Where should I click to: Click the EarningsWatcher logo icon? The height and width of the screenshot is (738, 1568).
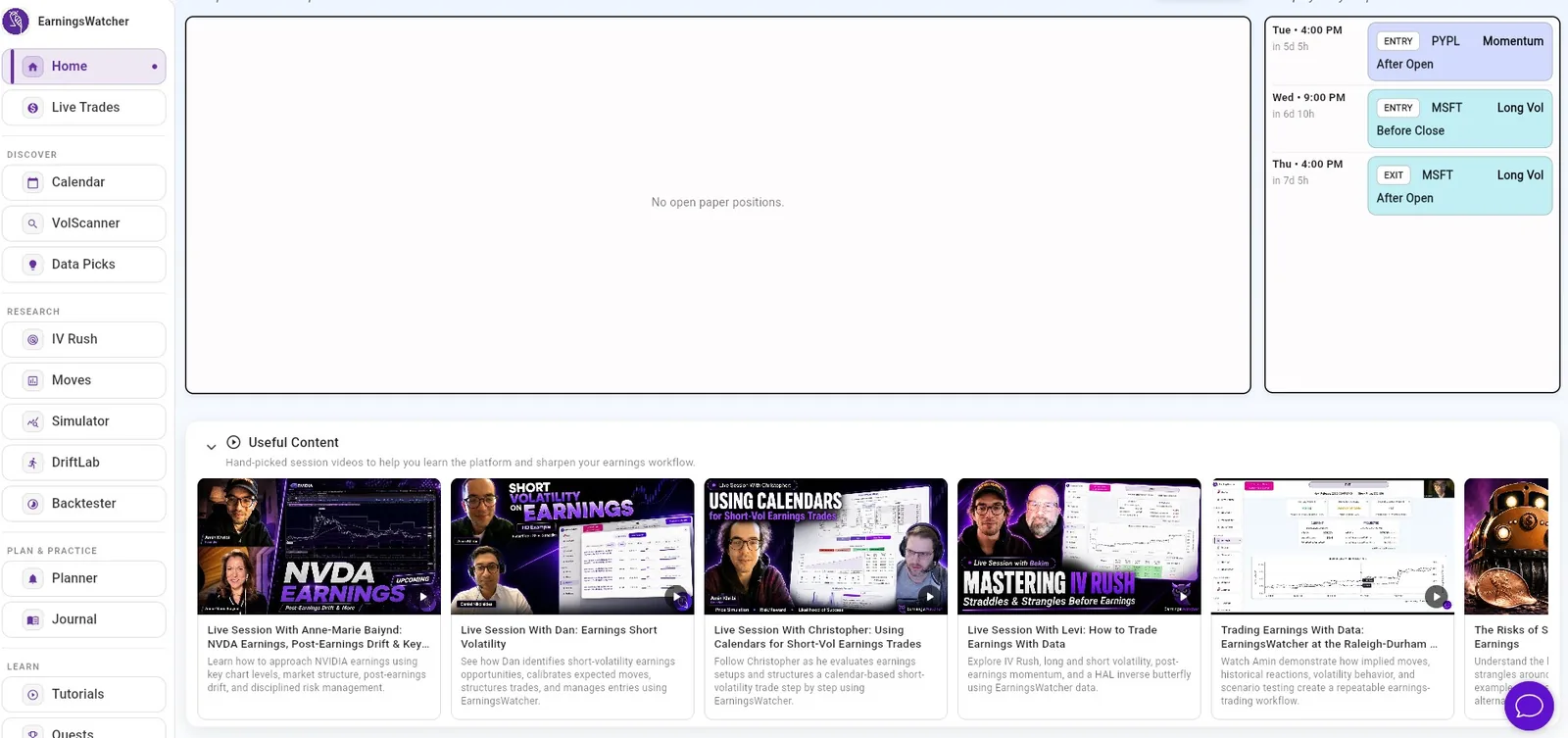pyautogui.click(x=16, y=21)
